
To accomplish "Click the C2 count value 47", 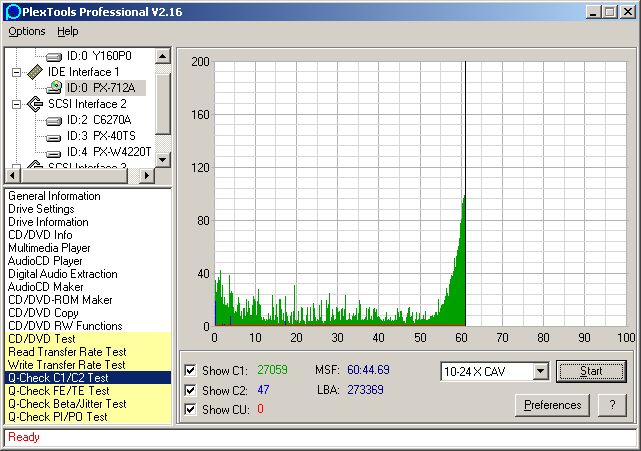I will coord(263,390).
